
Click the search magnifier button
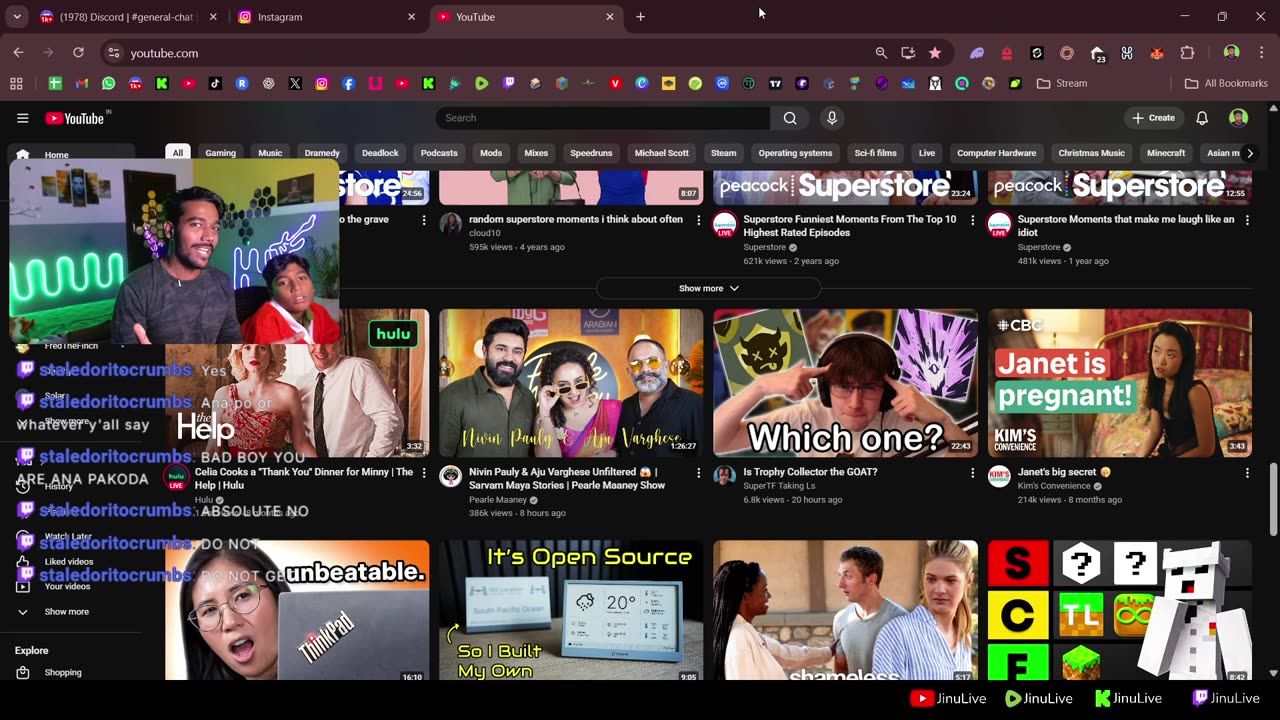790,118
